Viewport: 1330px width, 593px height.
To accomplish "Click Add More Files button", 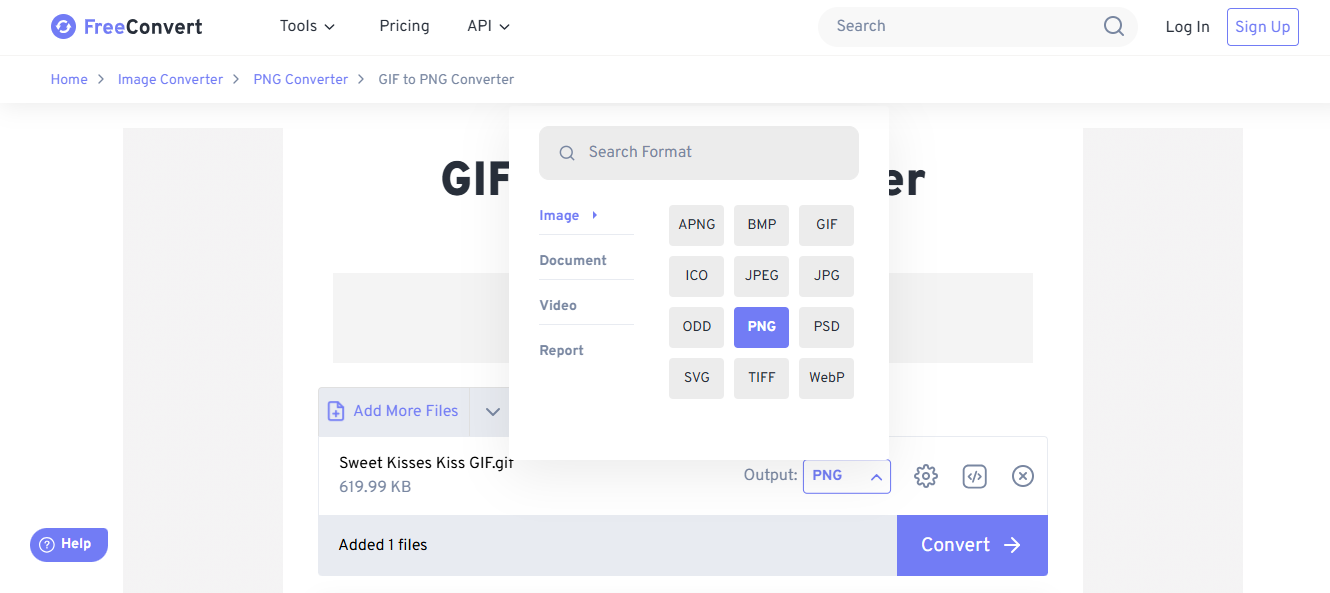I will (393, 411).
